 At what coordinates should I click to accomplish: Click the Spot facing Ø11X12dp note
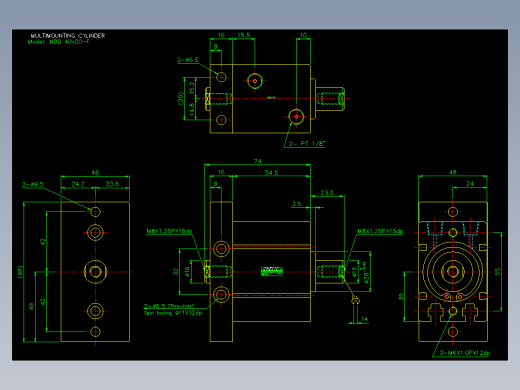point(173,313)
